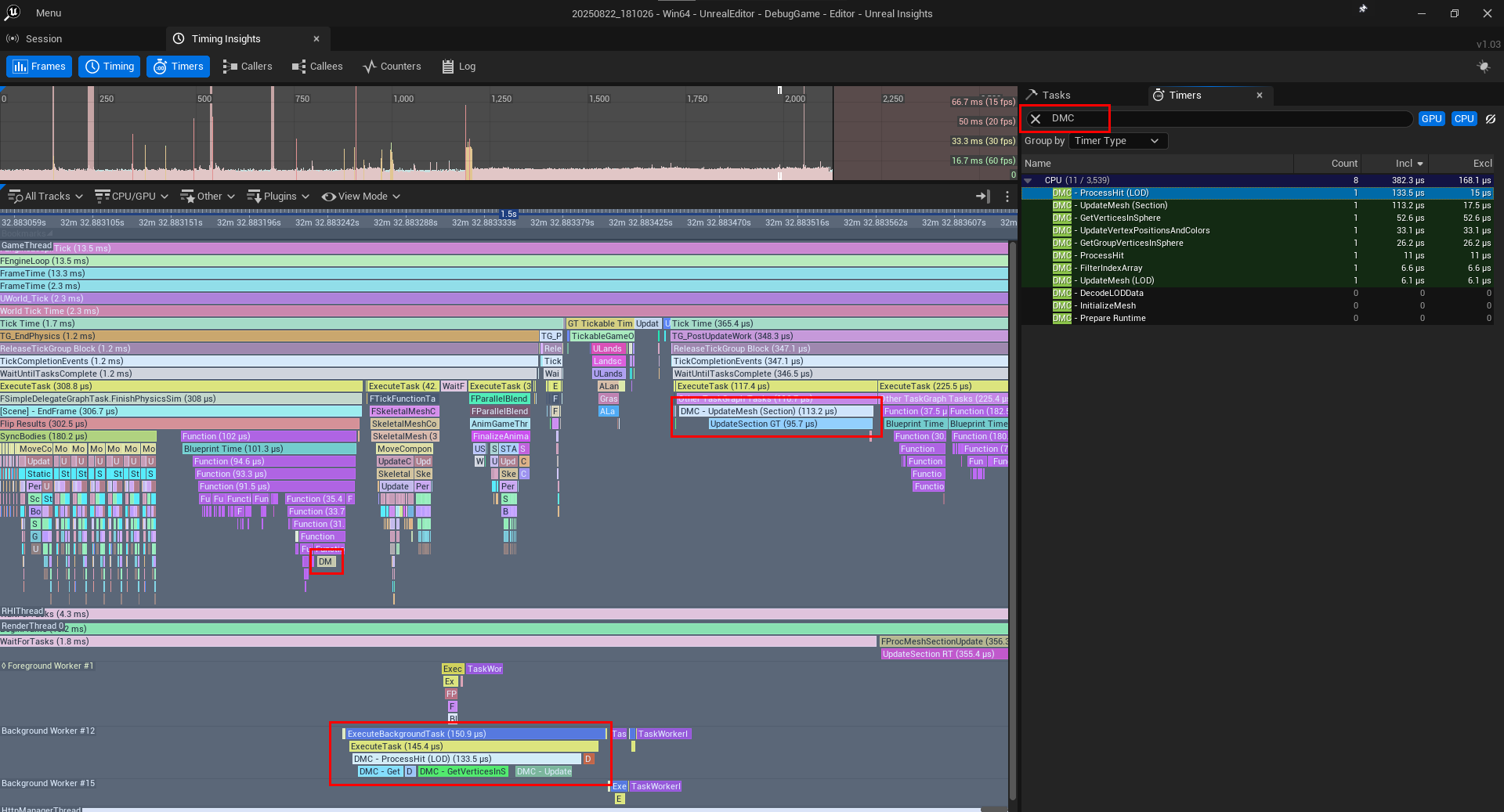Toggle the Callees panel button

(317, 67)
